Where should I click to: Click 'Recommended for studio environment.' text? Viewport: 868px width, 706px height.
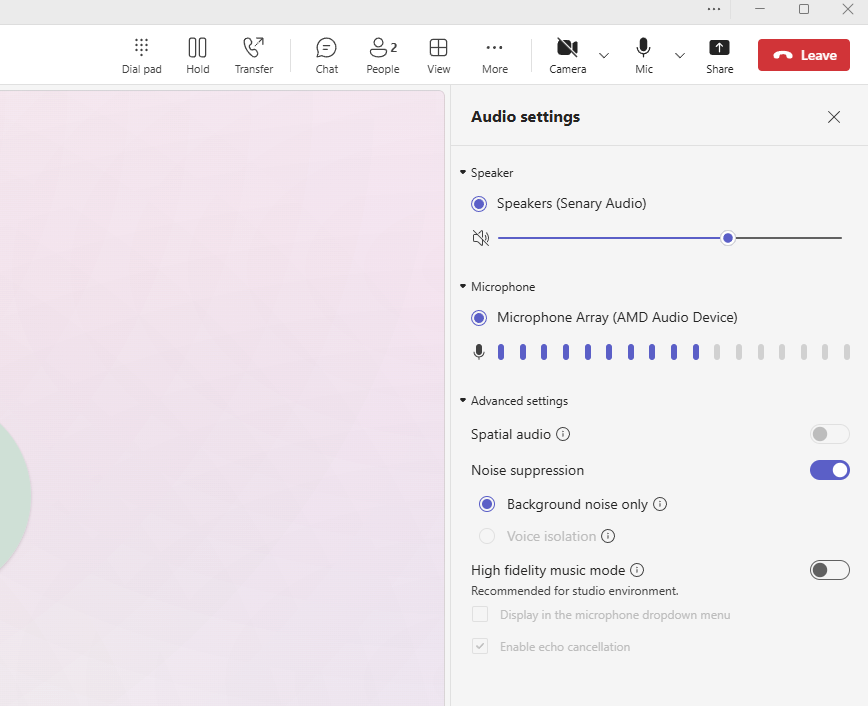pyautogui.click(x=575, y=591)
